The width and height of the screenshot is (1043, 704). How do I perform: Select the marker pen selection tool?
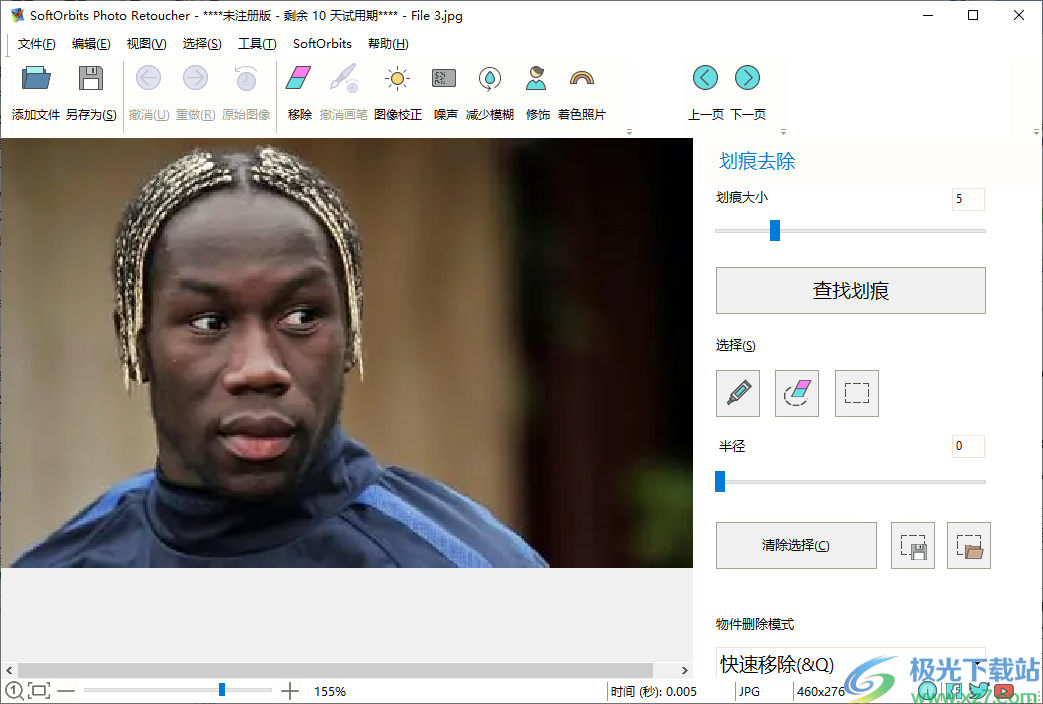point(737,393)
